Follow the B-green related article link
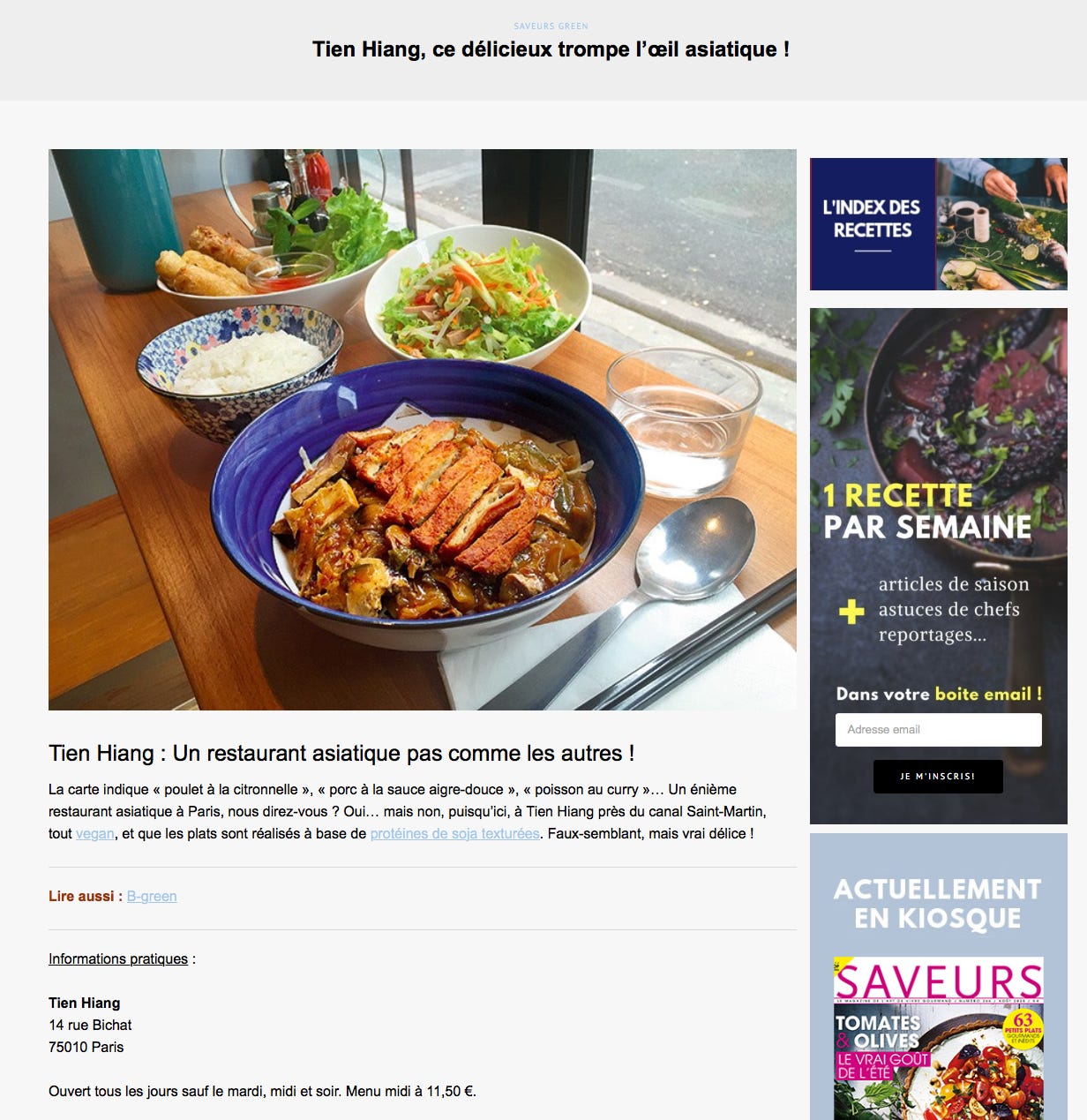 coord(152,896)
